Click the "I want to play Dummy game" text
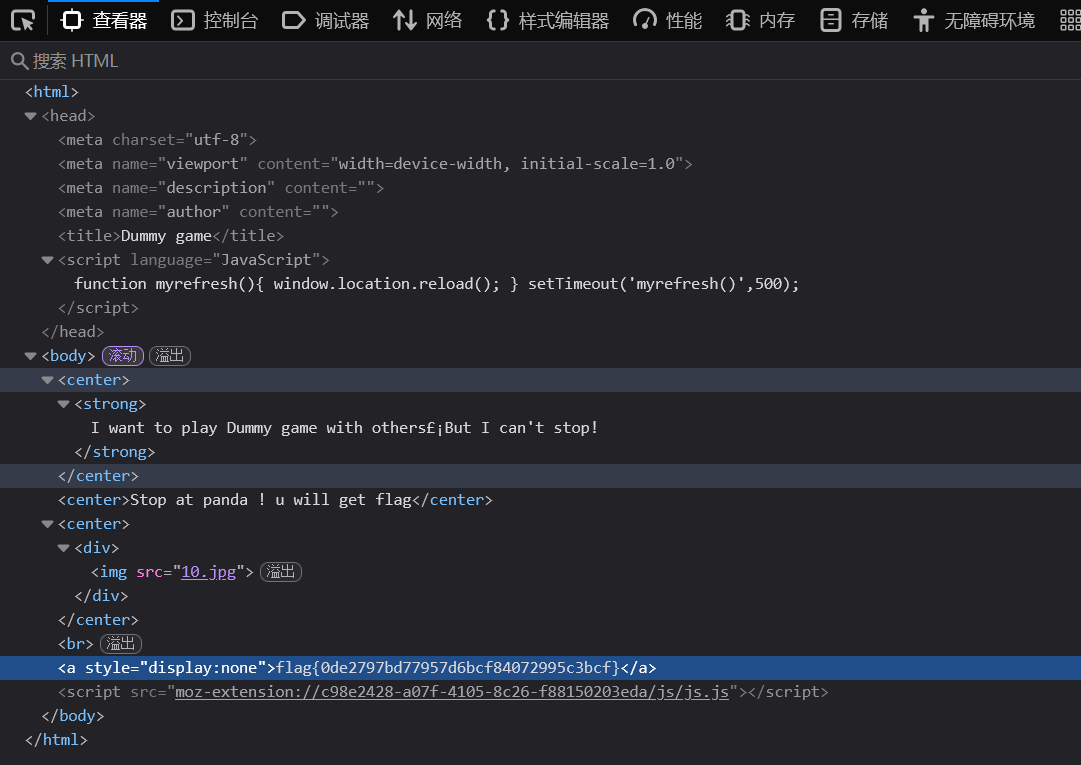The image size is (1081, 765). pos(344,428)
